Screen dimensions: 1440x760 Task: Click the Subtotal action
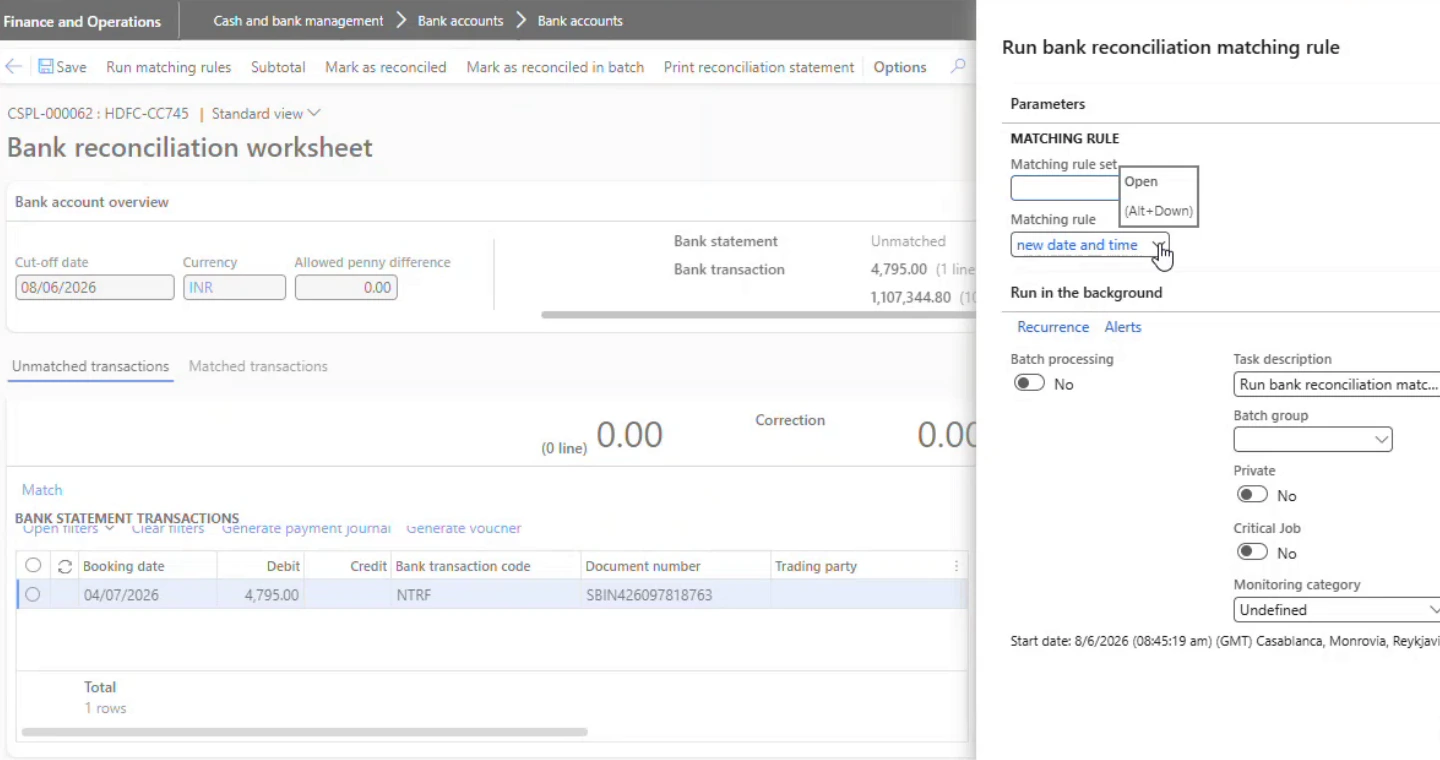point(278,67)
